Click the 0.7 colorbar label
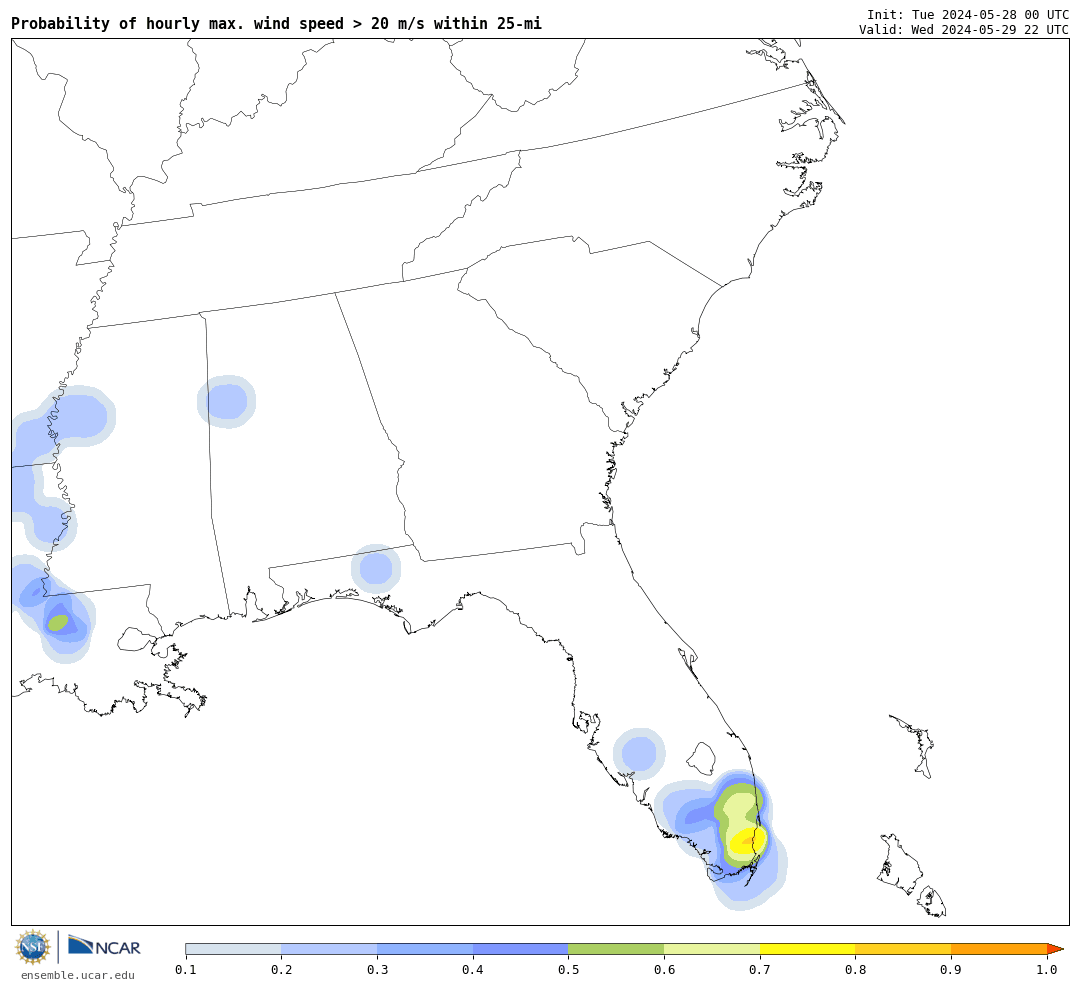The width and height of the screenshot is (1080, 988). click(760, 970)
